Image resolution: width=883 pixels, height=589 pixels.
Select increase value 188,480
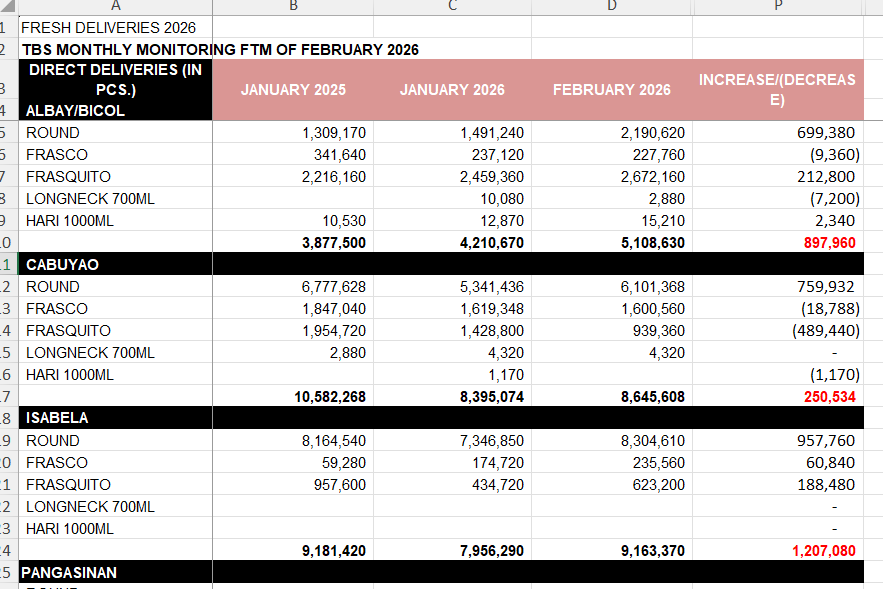point(778,484)
